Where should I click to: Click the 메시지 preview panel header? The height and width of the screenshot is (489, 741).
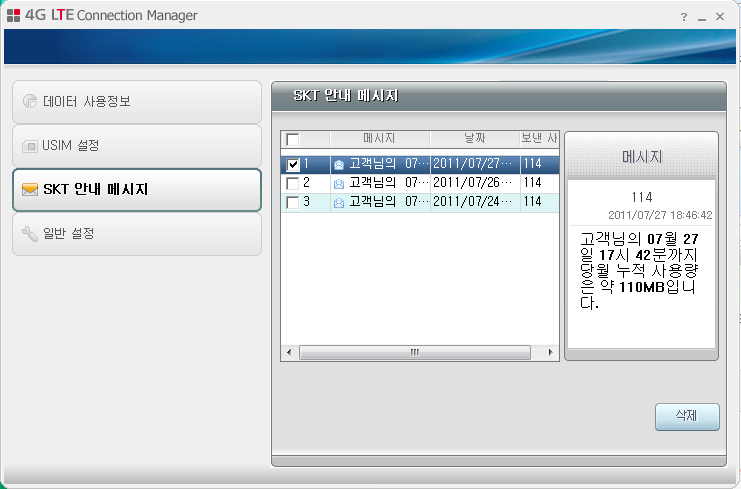642,156
